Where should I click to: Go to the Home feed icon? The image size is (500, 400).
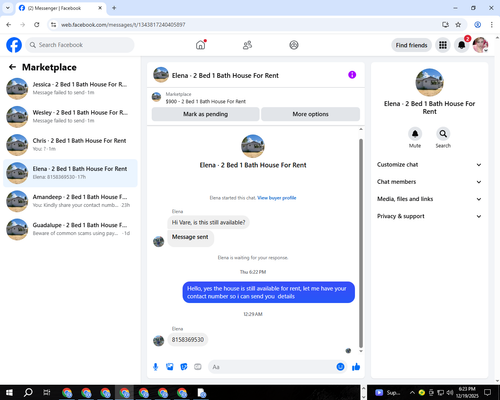[201, 45]
